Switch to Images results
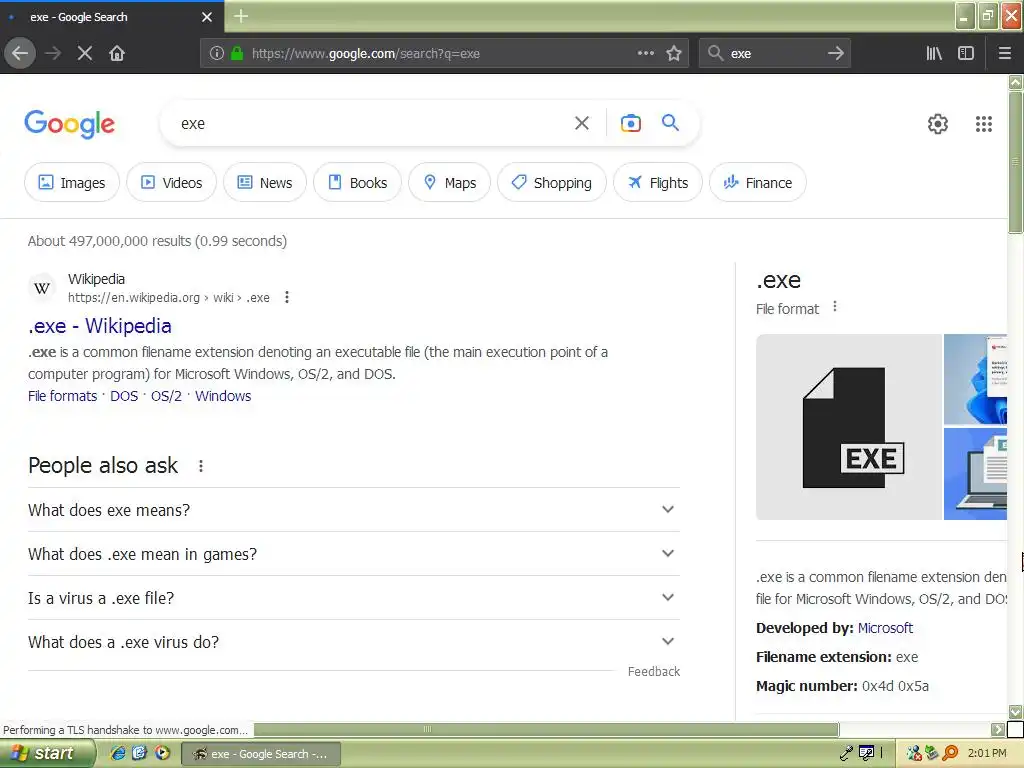 (x=72, y=182)
